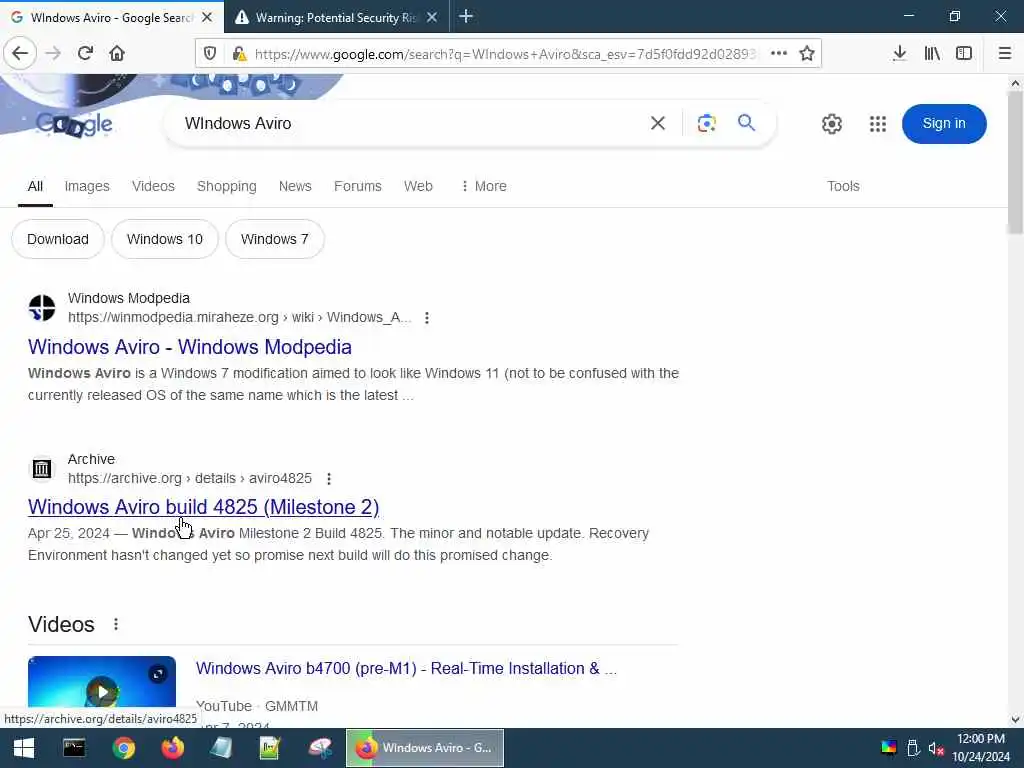Screen dimensions: 1024x768
Task: Open a new browser tab
Action: click(466, 16)
